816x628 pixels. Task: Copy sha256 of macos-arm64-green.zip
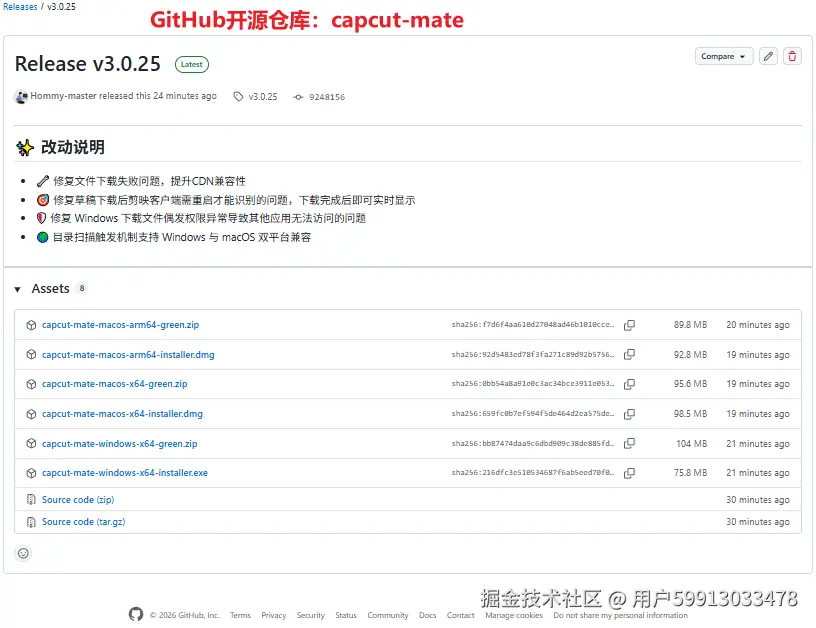(x=629, y=325)
